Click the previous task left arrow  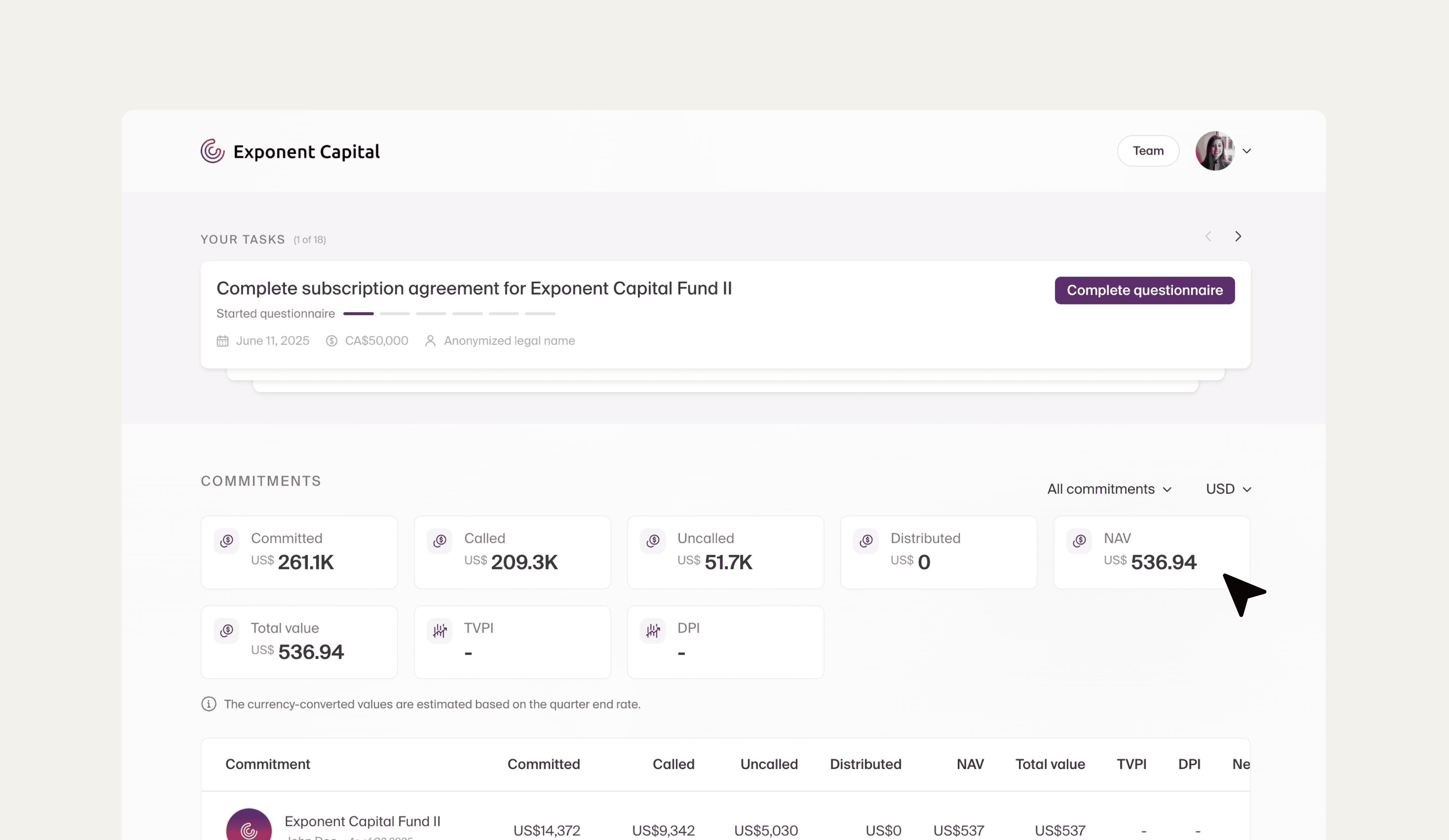coord(1208,236)
